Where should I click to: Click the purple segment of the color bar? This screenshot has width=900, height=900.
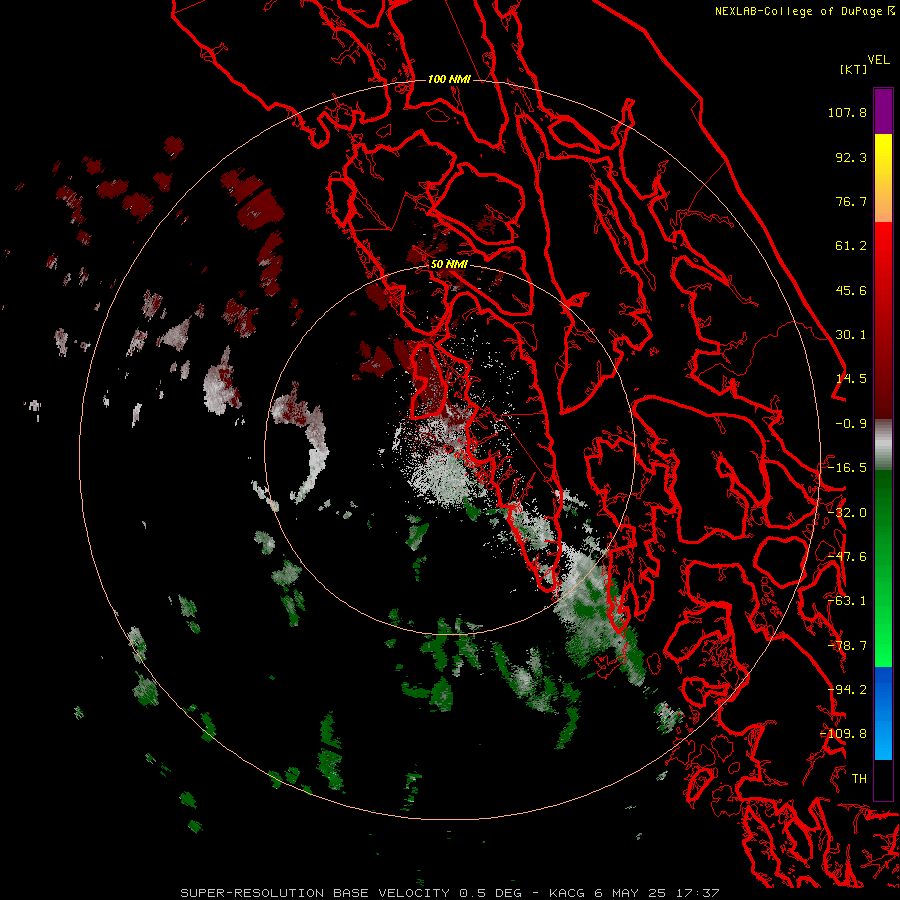(x=883, y=111)
